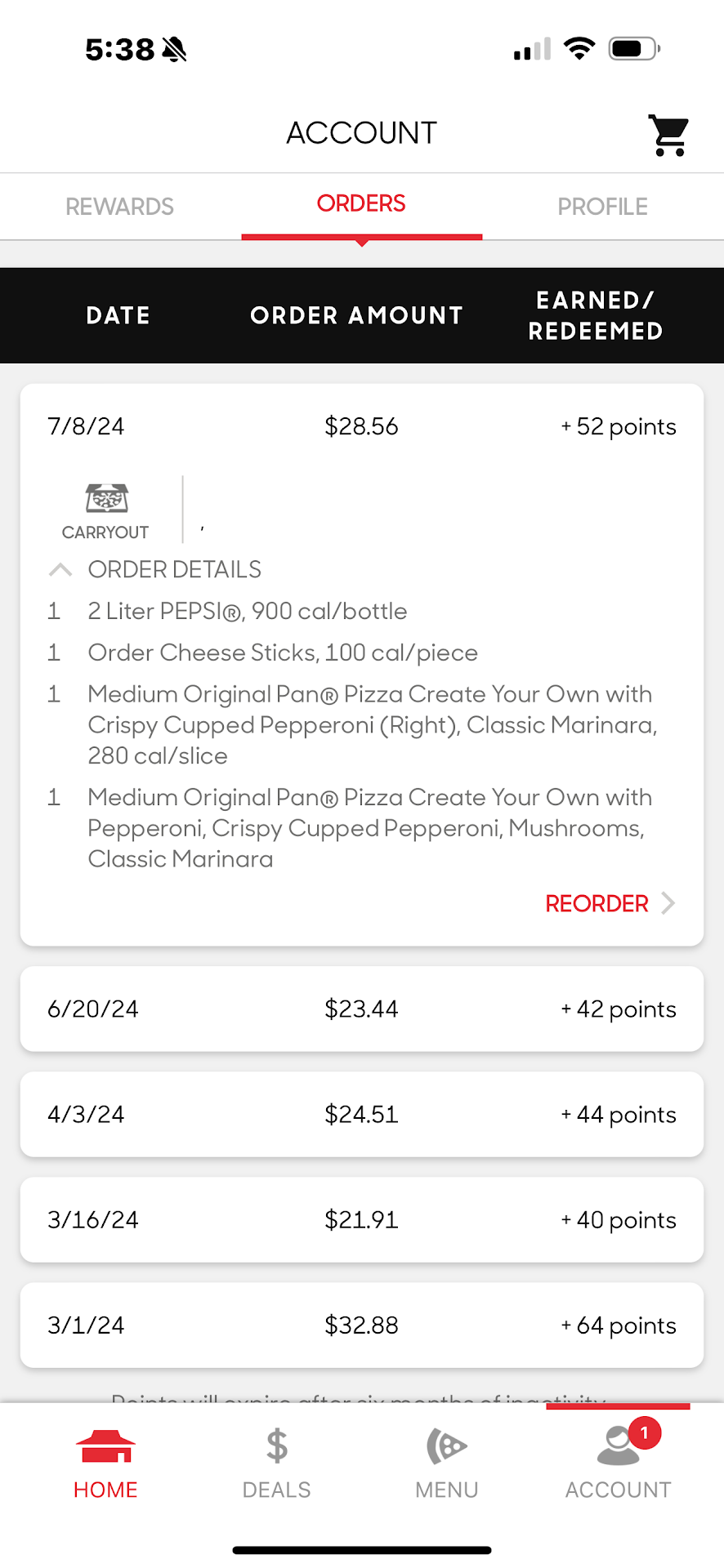Tap the arrow next to Reorder
724x1568 pixels.
(668, 903)
